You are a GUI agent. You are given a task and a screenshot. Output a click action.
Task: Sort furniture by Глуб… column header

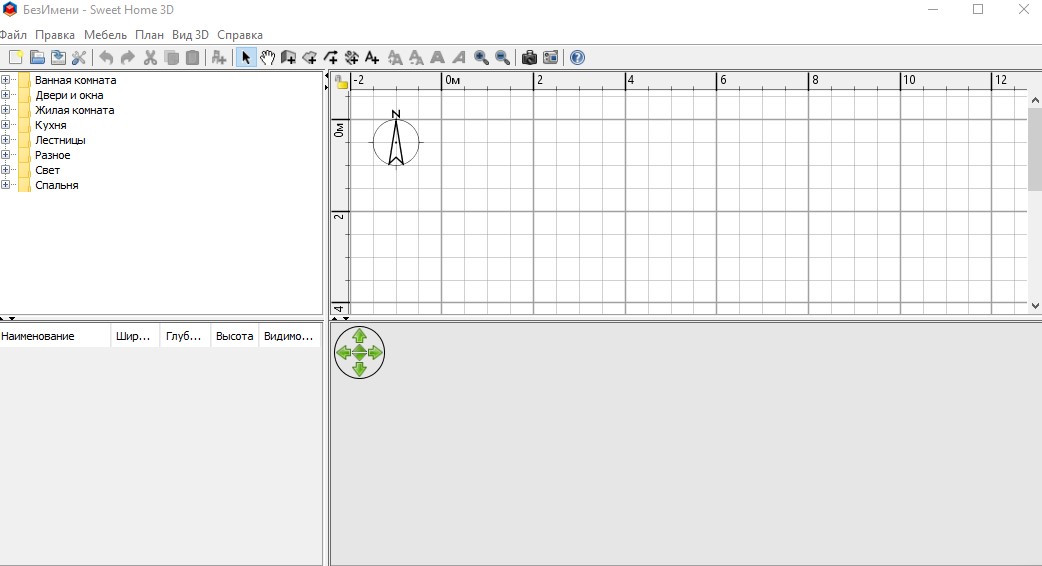click(185, 336)
